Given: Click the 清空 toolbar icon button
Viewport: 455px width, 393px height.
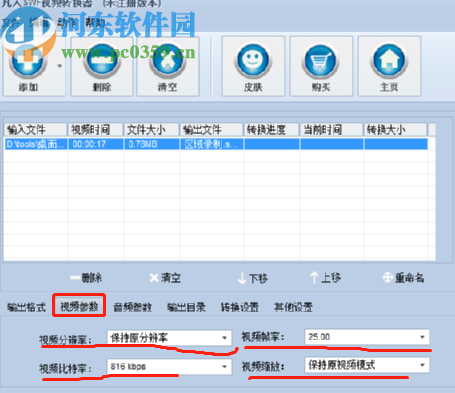Looking at the screenshot, I should pos(168,67).
